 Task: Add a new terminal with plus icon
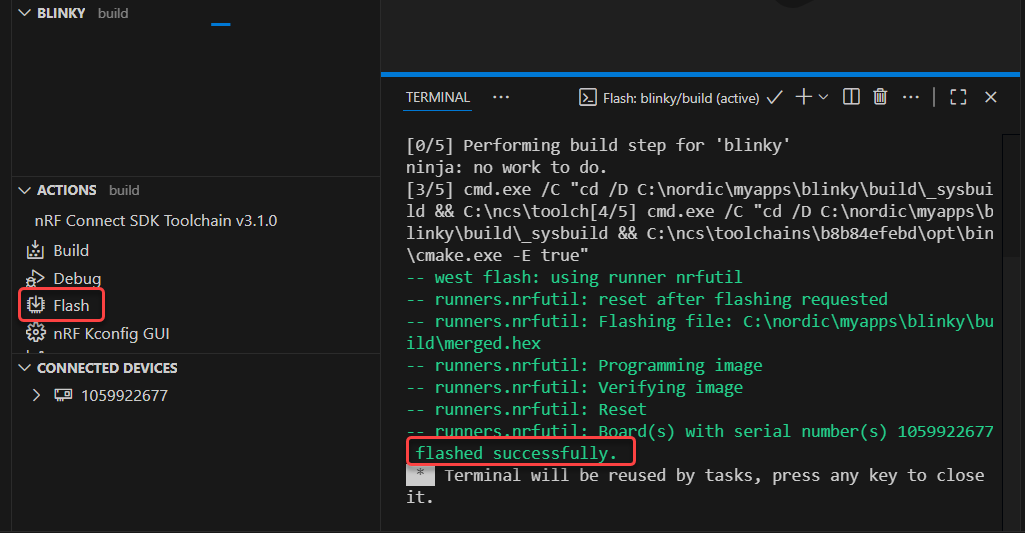point(803,97)
